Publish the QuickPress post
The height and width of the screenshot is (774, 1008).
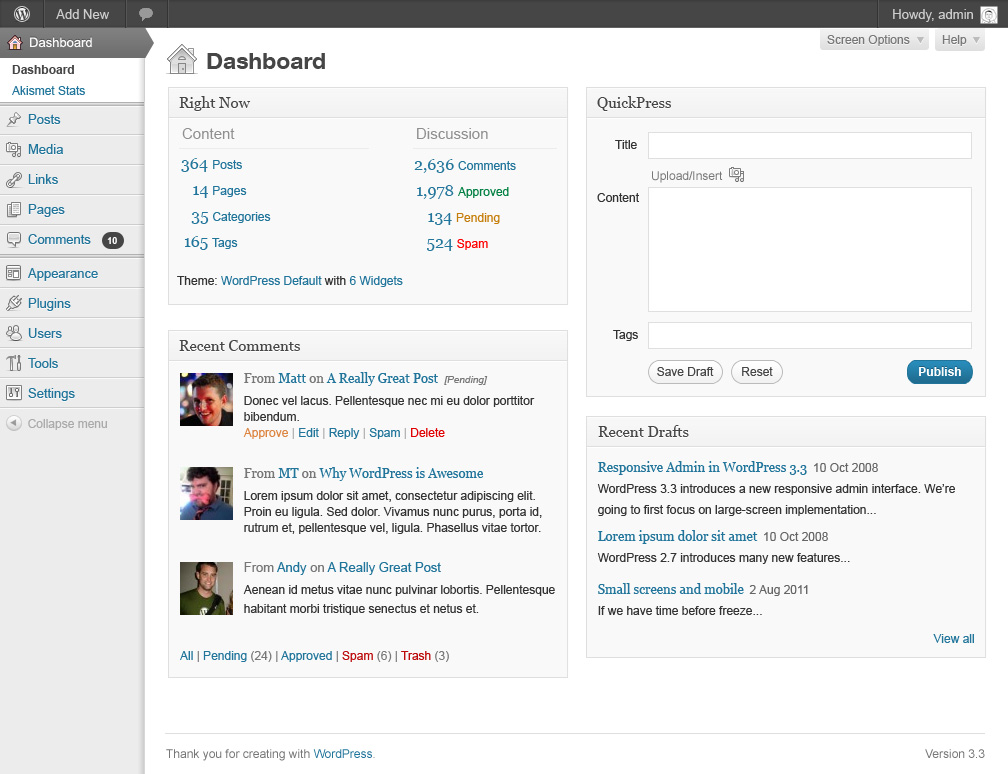939,372
